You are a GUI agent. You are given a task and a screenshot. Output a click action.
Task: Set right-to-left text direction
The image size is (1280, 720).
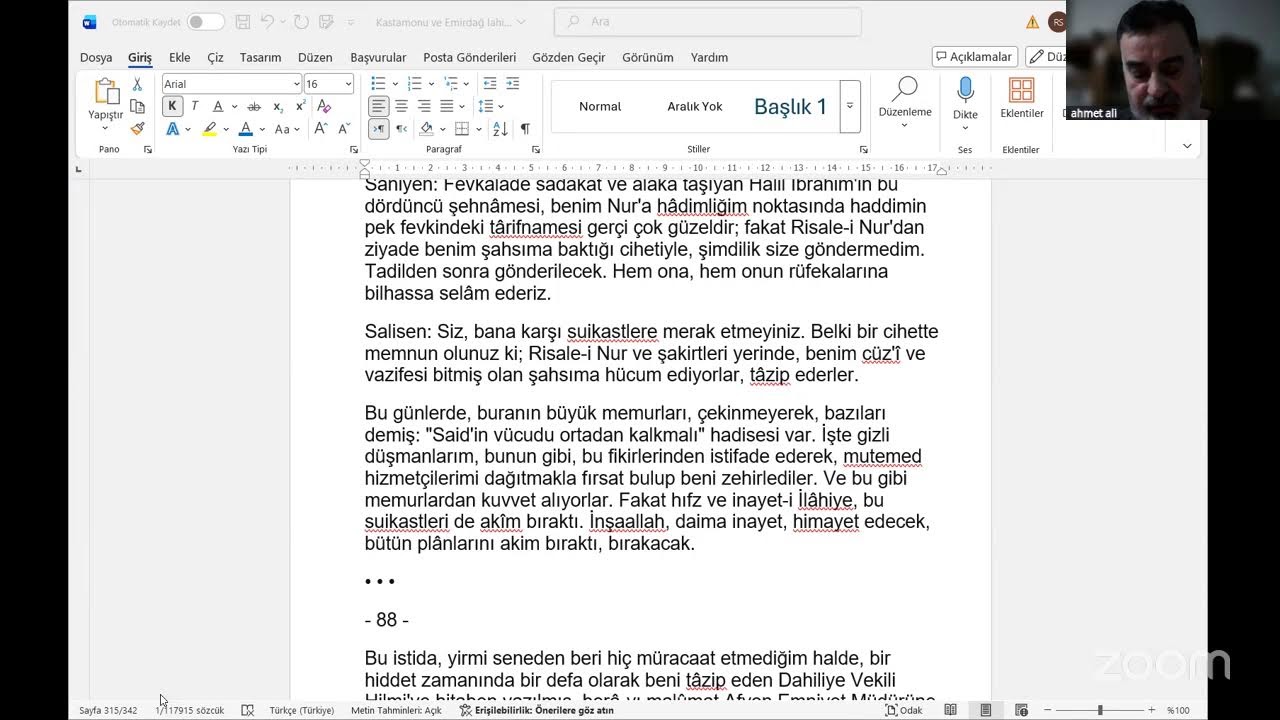point(401,129)
